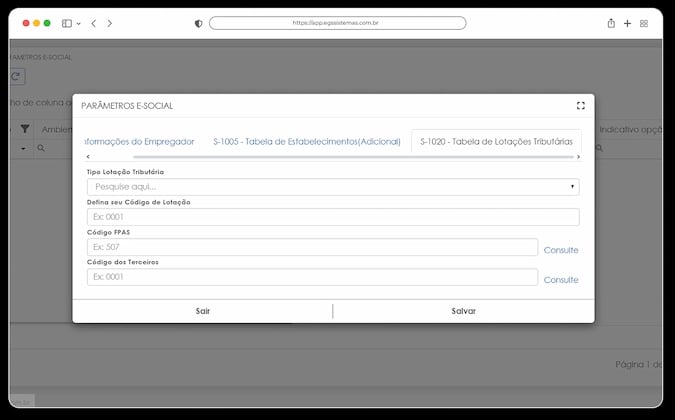Image resolution: width=675 pixels, height=420 pixels.
Task: Click the Salvar button
Action: tap(464, 311)
